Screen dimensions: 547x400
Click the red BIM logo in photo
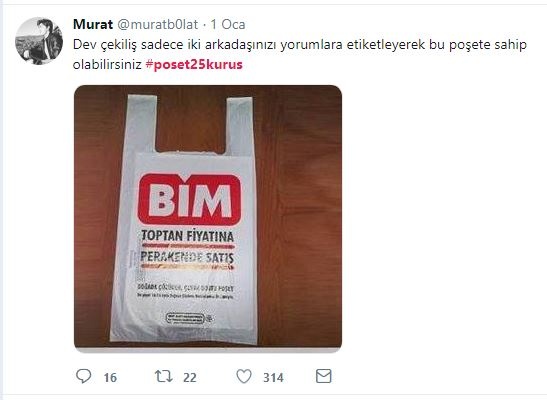pos(190,199)
